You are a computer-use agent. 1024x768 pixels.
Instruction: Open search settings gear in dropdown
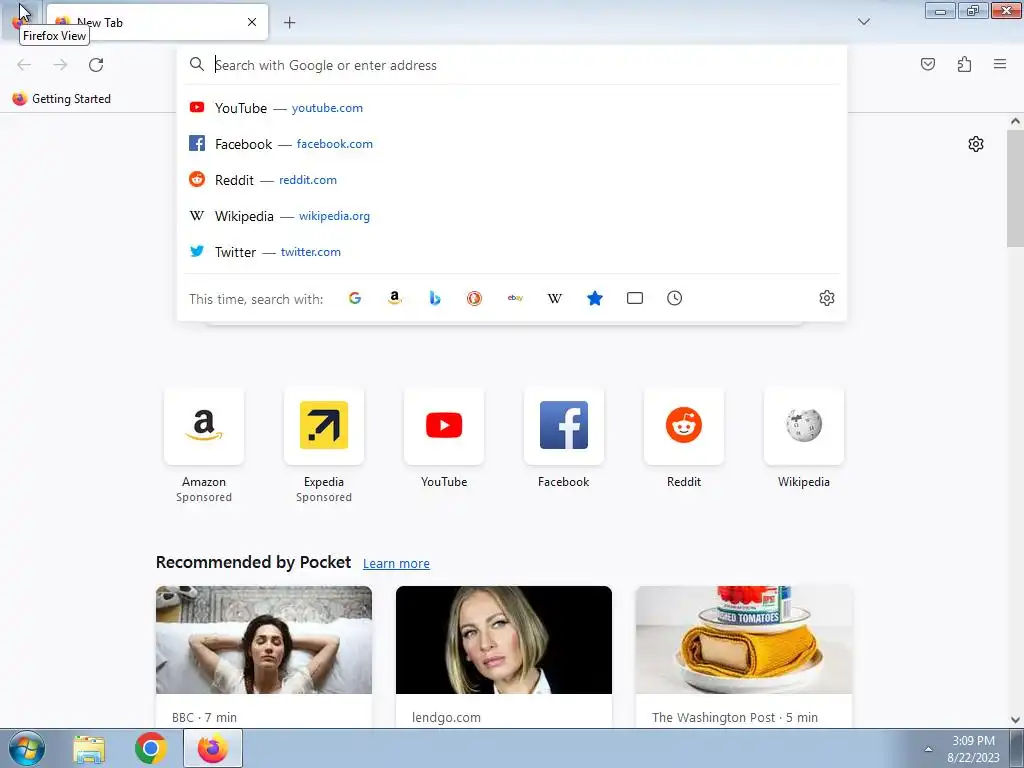click(x=827, y=298)
